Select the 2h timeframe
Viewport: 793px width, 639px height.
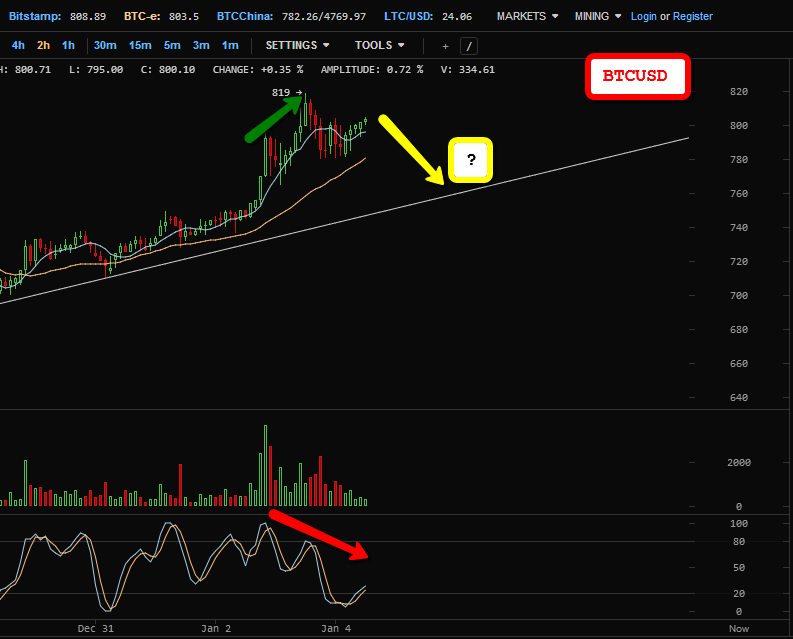pyautogui.click(x=43, y=46)
